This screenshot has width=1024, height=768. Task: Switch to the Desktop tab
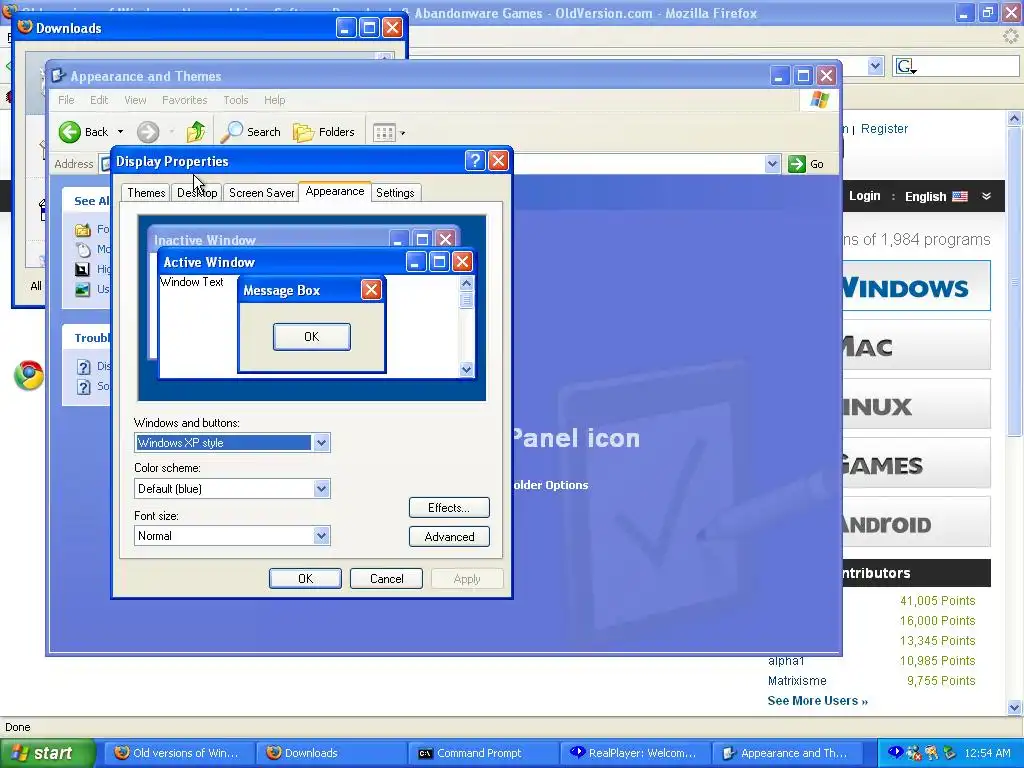pos(197,193)
